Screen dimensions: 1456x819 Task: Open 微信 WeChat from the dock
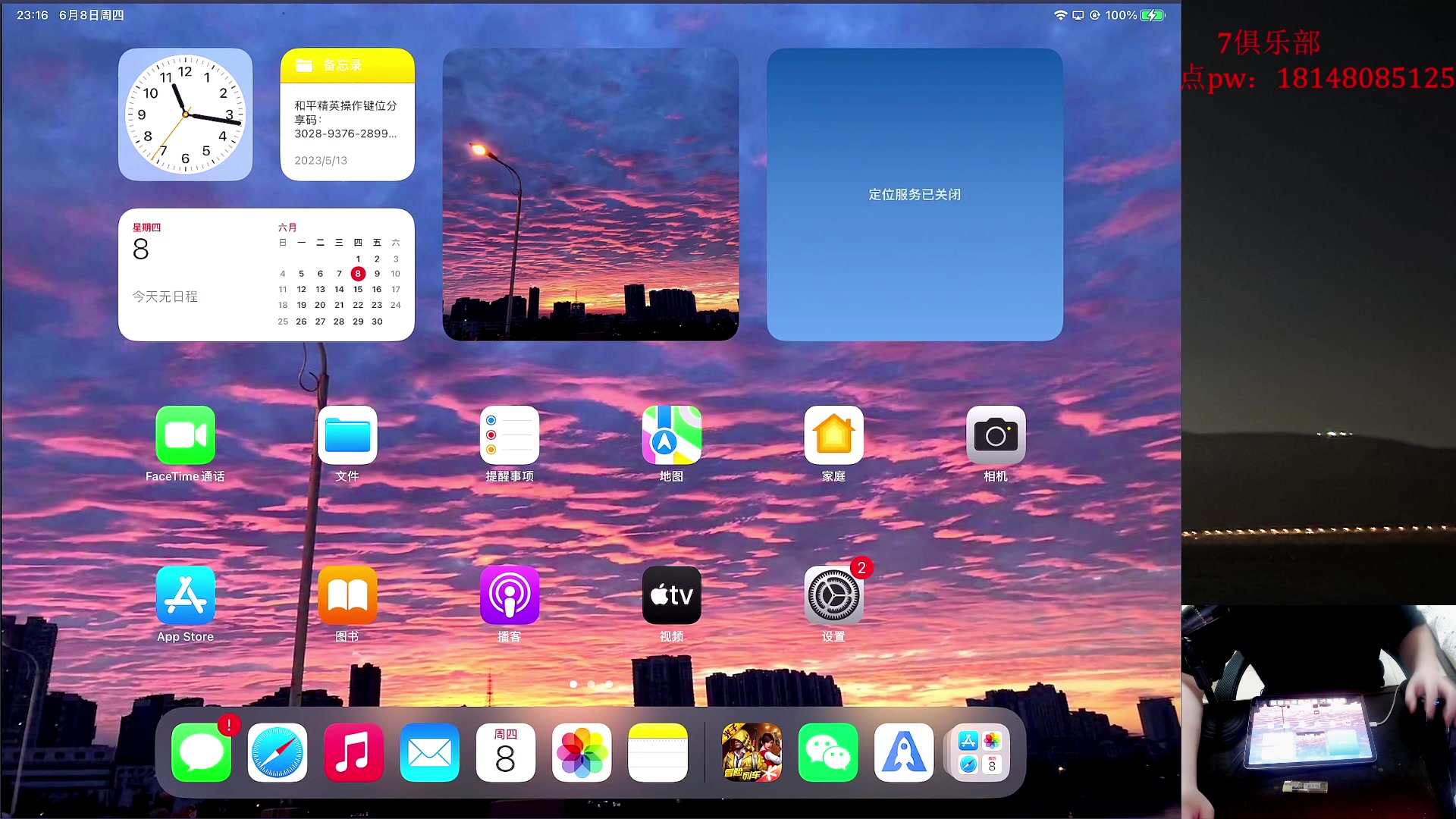(827, 752)
